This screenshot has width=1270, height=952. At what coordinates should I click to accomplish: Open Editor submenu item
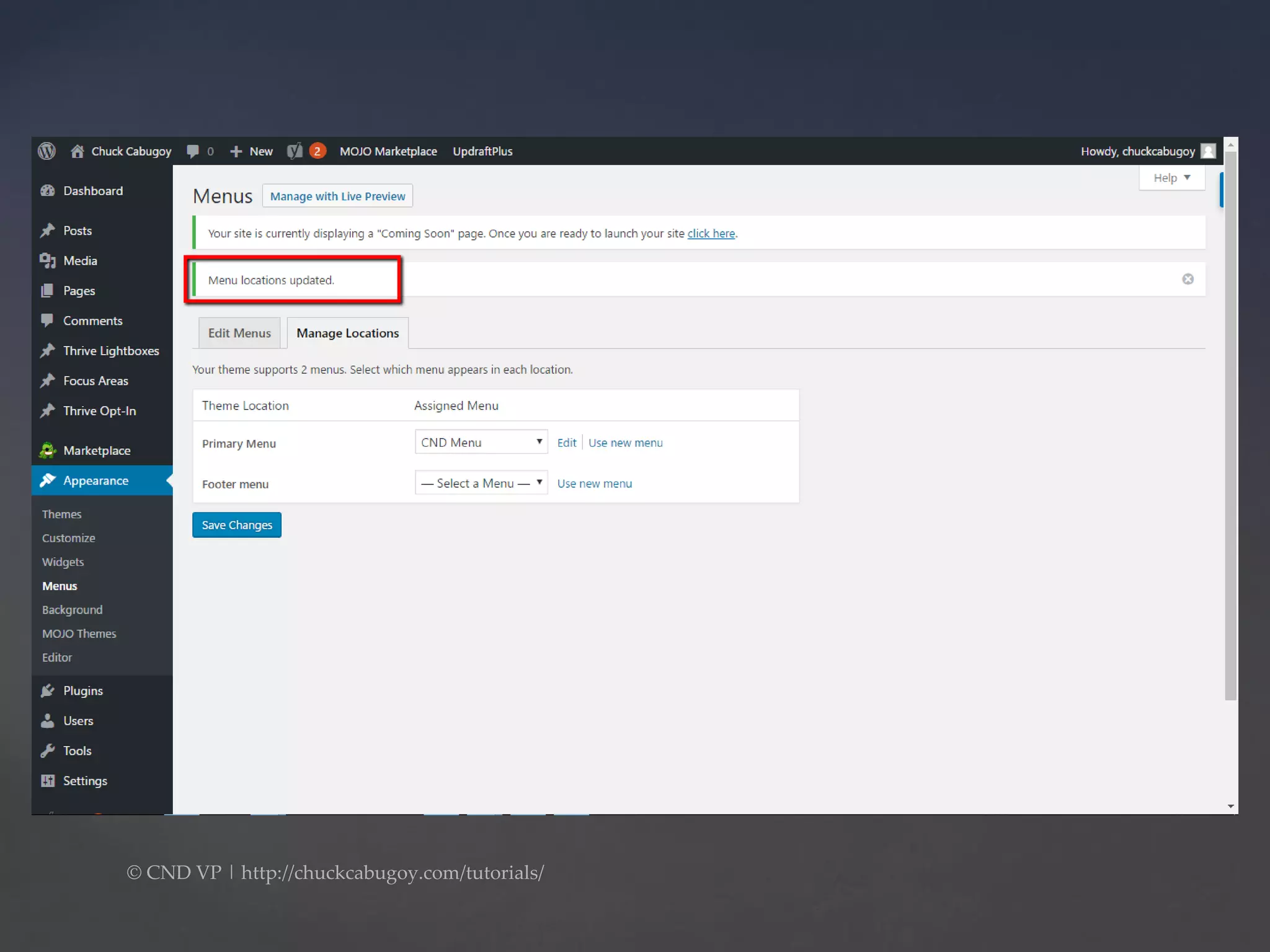pos(57,658)
